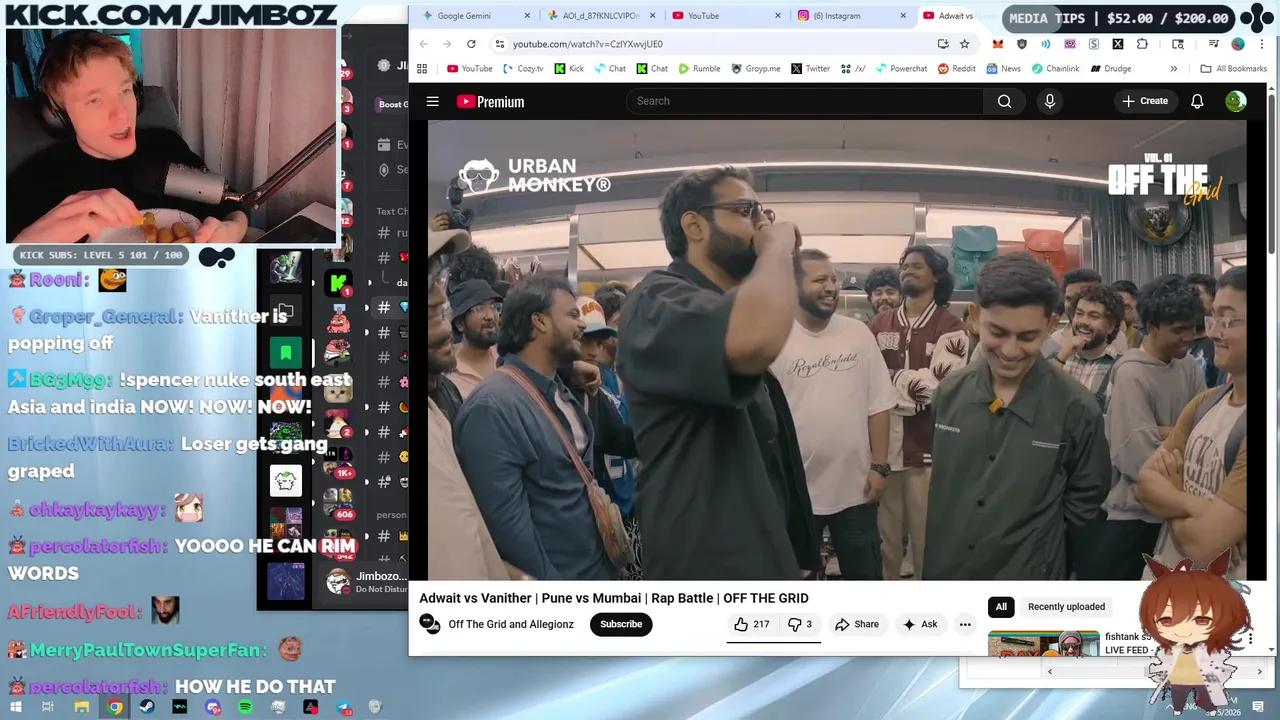Open the Windows Start menu
Viewport: 1280px width, 720px height.
[15, 707]
